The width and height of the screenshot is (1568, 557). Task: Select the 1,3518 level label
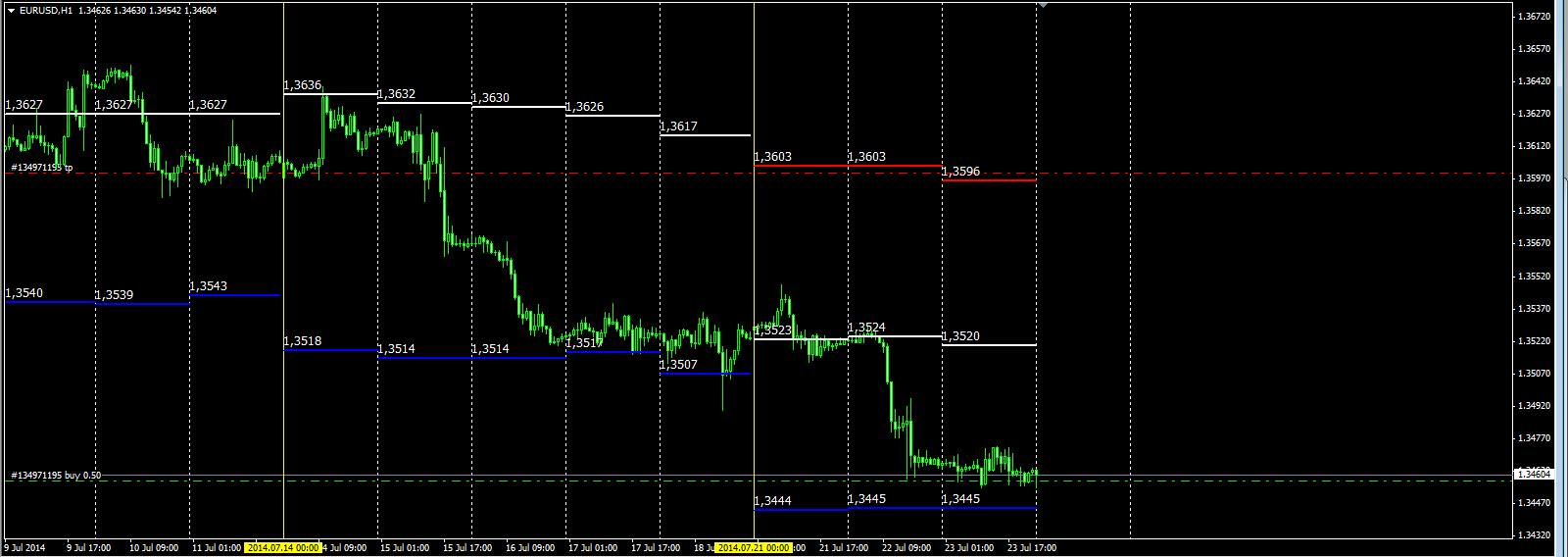[303, 341]
